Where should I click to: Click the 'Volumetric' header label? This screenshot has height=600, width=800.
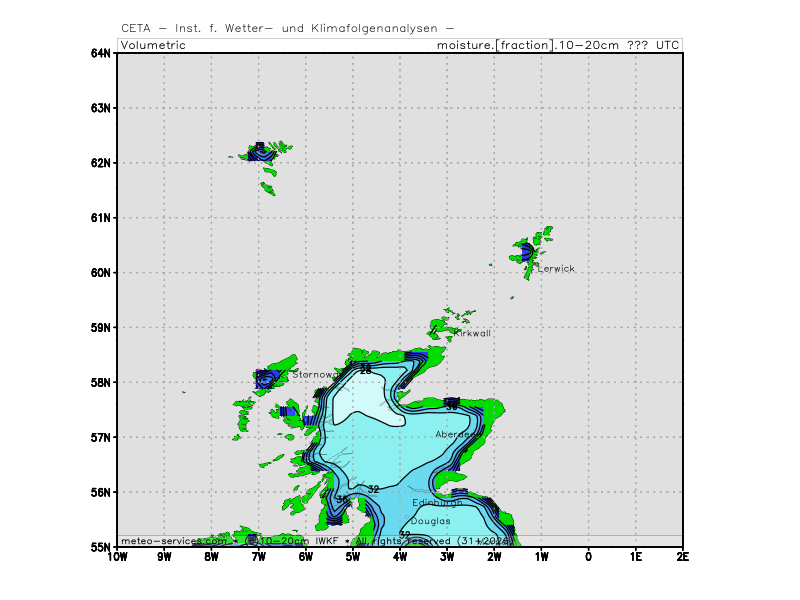click(153, 46)
